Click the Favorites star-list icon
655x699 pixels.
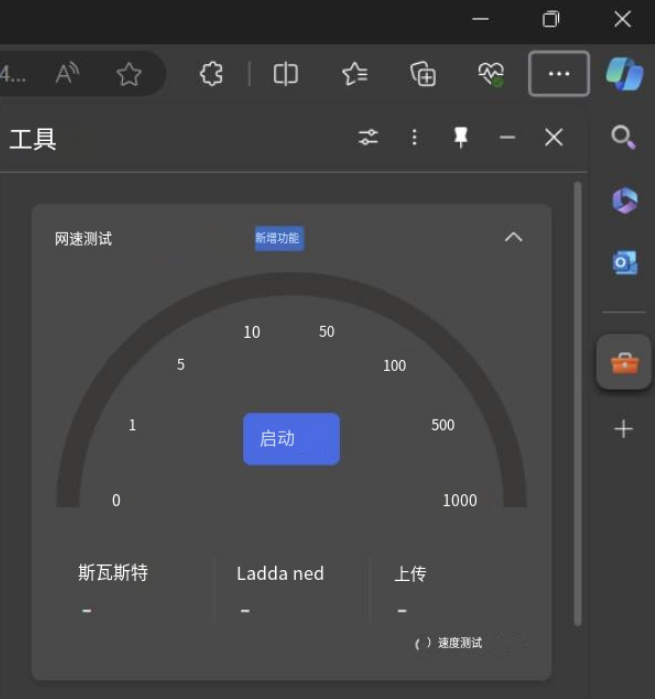pyautogui.click(x=354, y=74)
